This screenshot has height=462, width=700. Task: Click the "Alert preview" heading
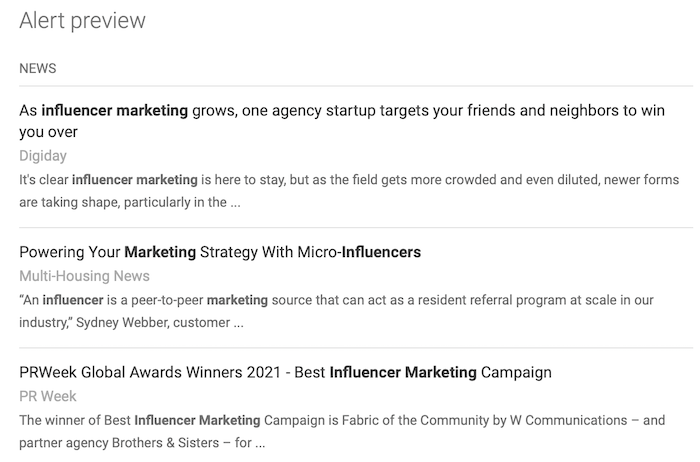(x=82, y=21)
